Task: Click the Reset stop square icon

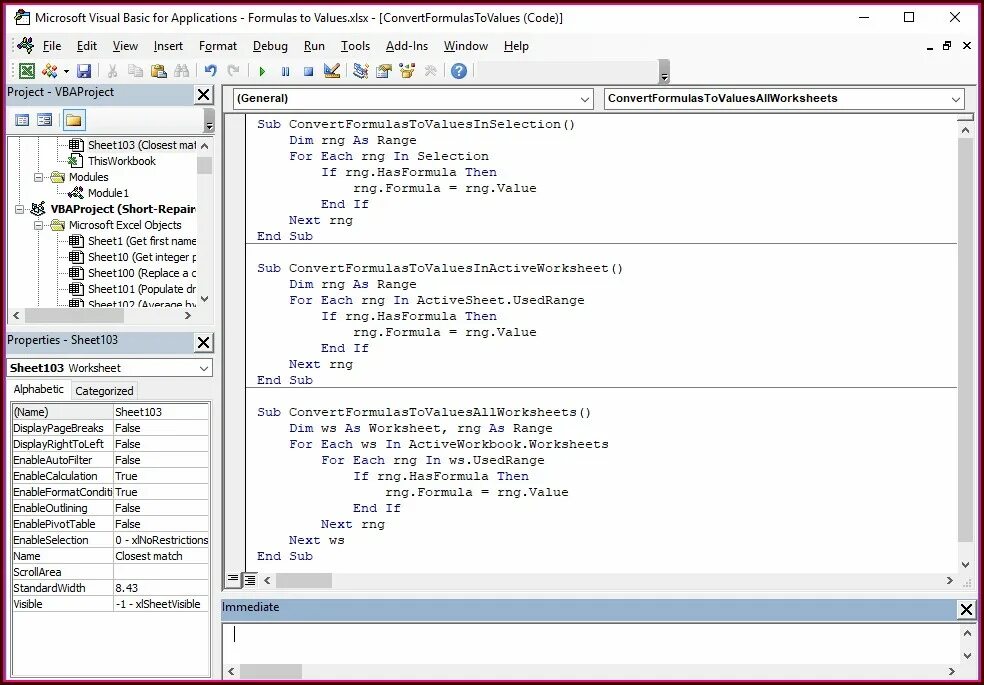Action: 308,72
